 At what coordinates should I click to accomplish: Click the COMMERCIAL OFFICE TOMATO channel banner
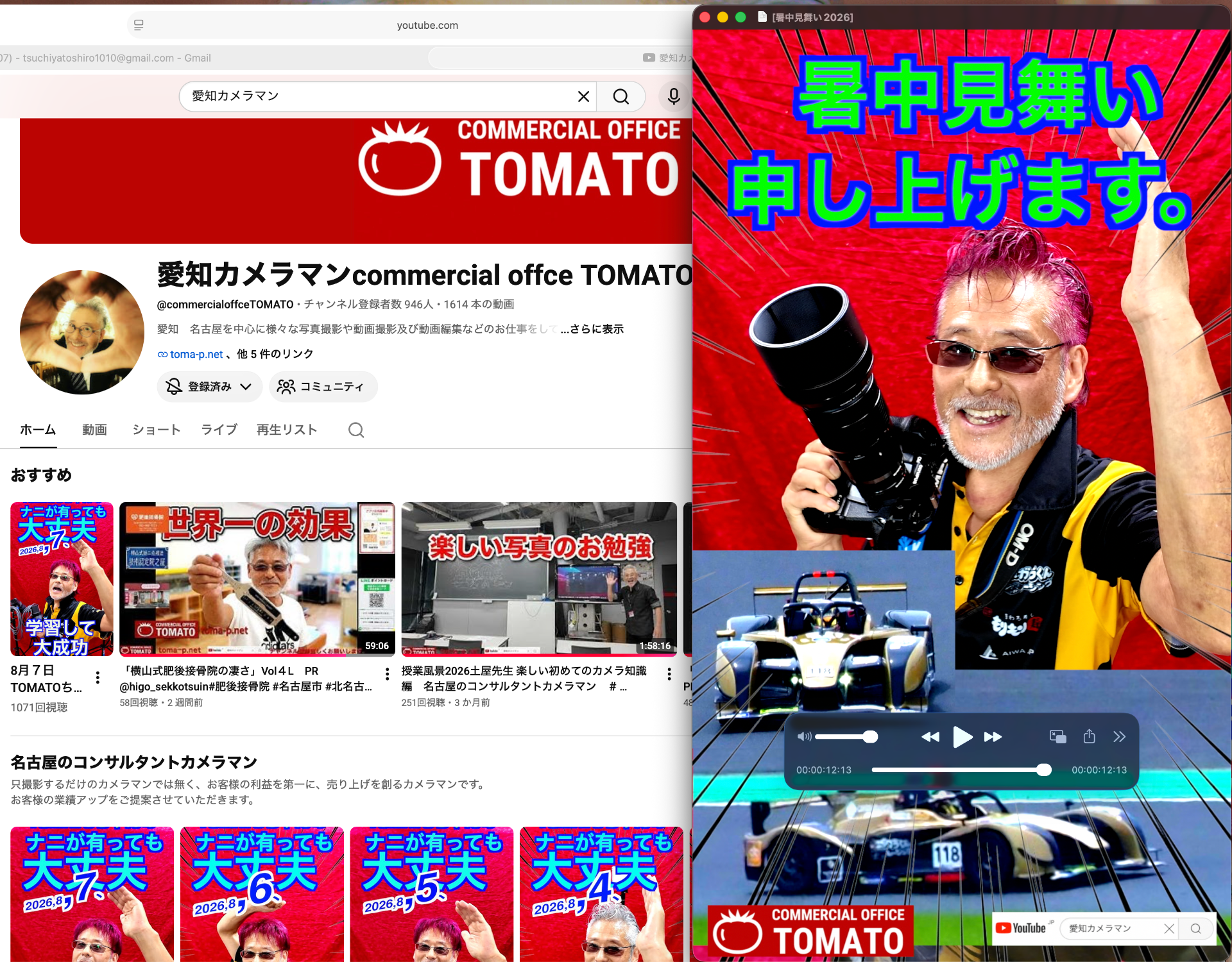coord(356,181)
